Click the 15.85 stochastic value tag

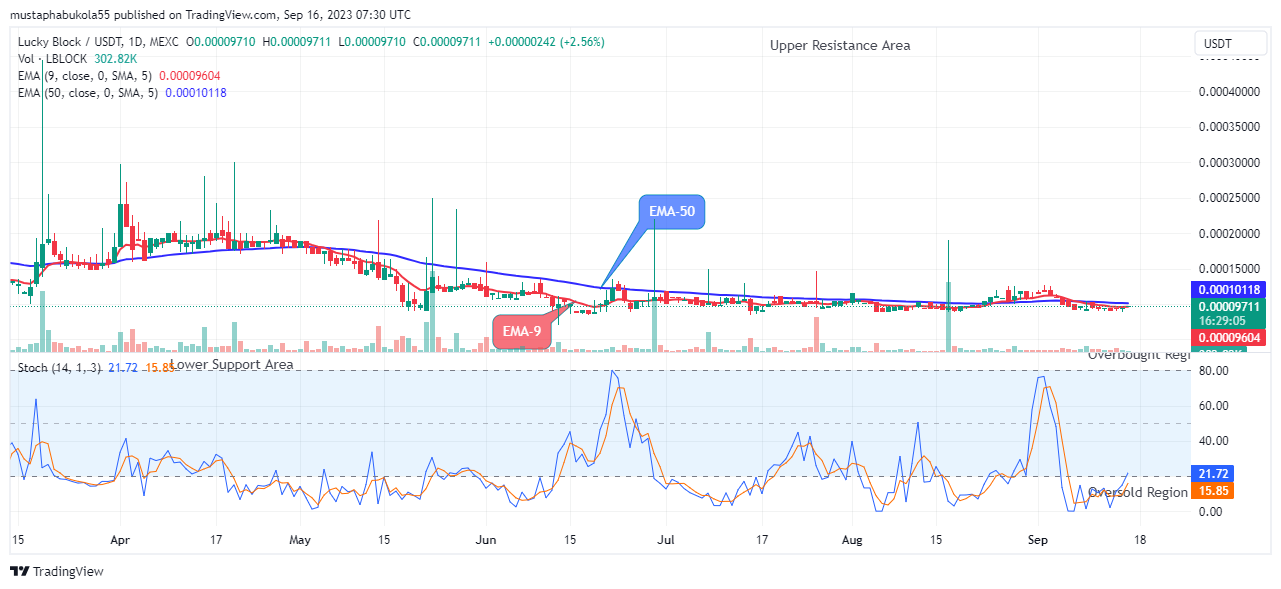tap(1214, 492)
